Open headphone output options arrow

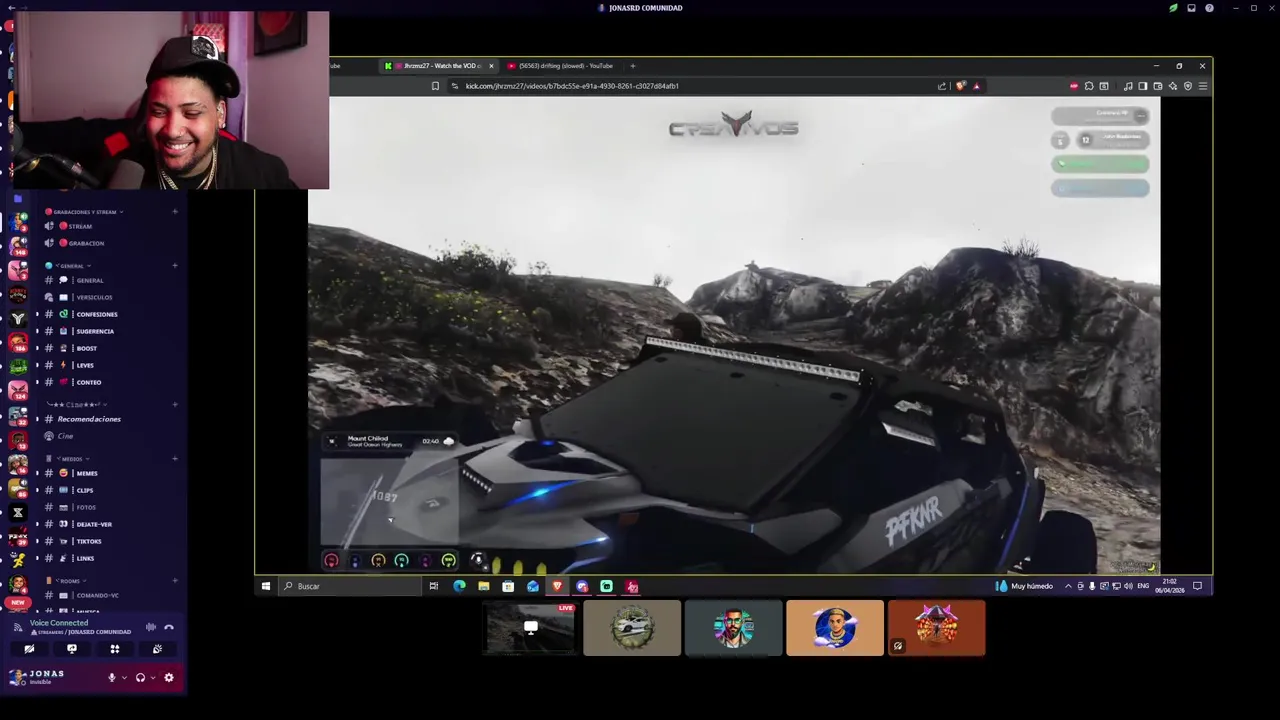point(153,677)
